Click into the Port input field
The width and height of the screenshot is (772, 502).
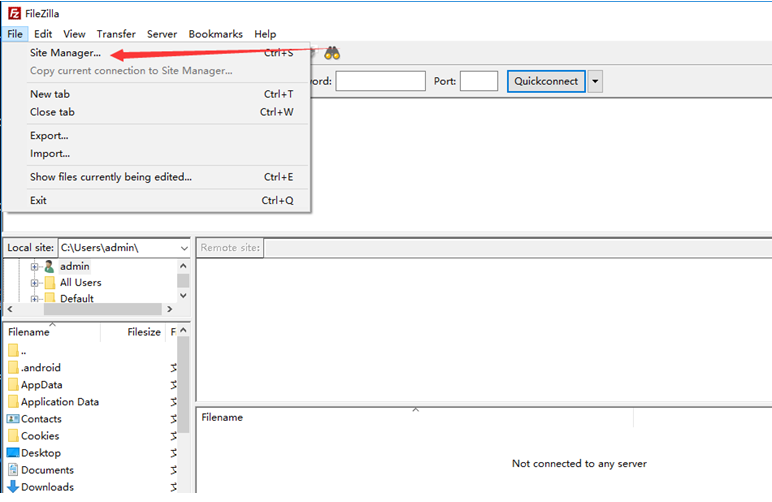coord(479,81)
